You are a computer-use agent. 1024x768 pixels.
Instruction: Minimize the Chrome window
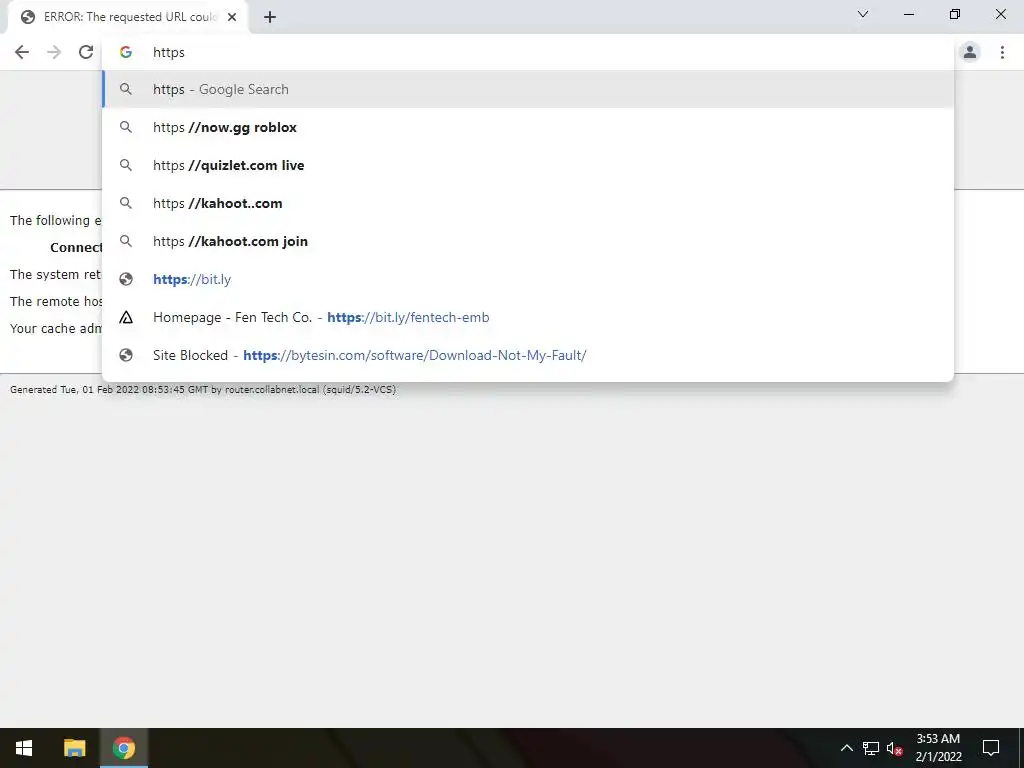(x=908, y=14)
